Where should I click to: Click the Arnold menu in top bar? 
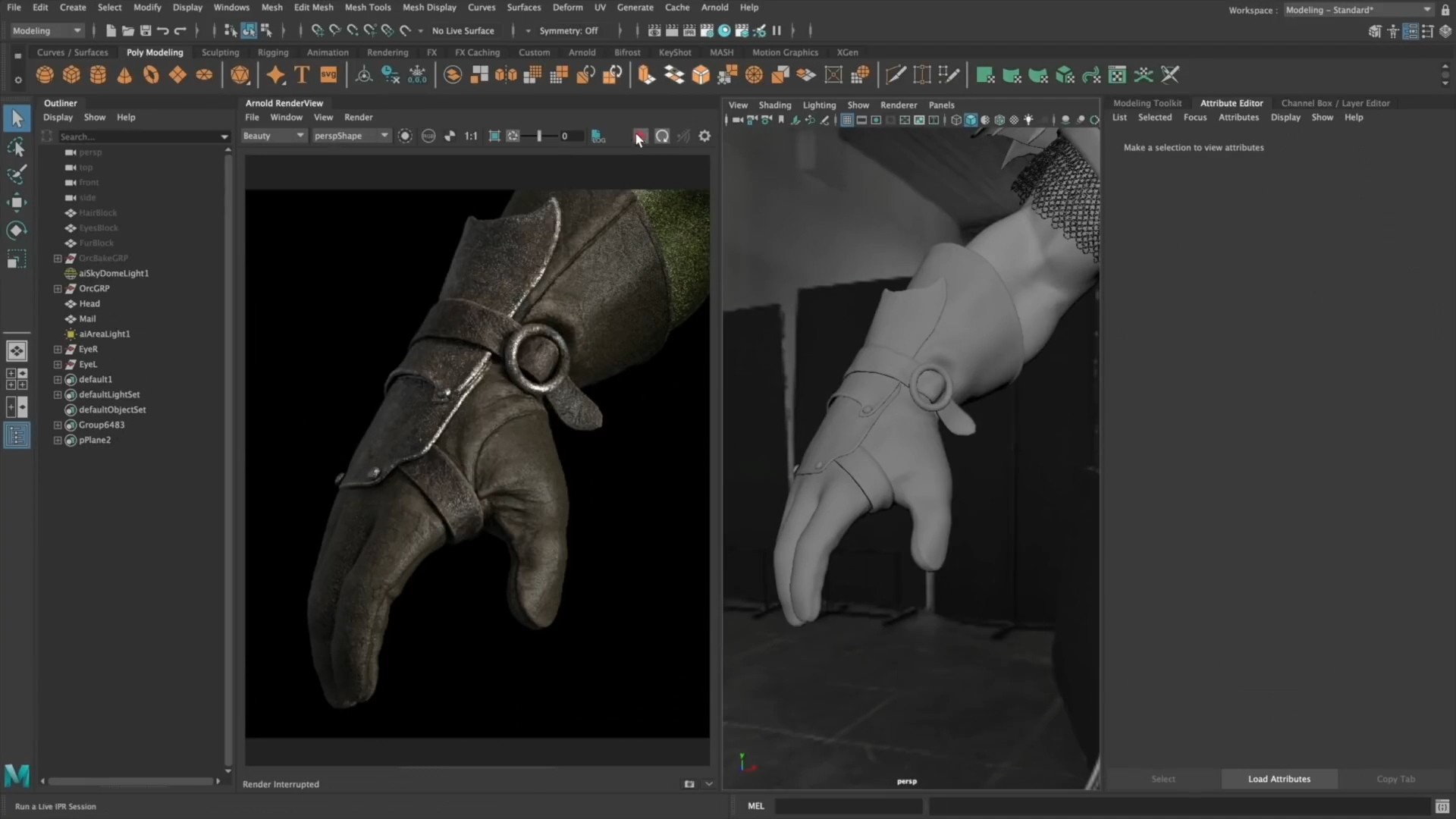(x=714, y=8)
